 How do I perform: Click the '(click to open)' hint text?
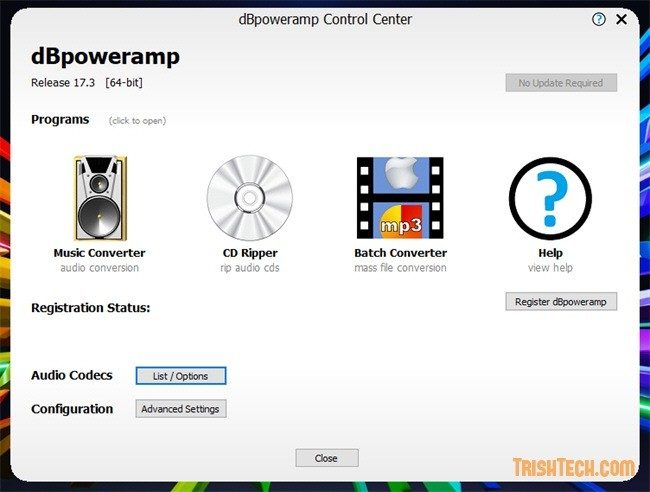click(x=137, y=121)
